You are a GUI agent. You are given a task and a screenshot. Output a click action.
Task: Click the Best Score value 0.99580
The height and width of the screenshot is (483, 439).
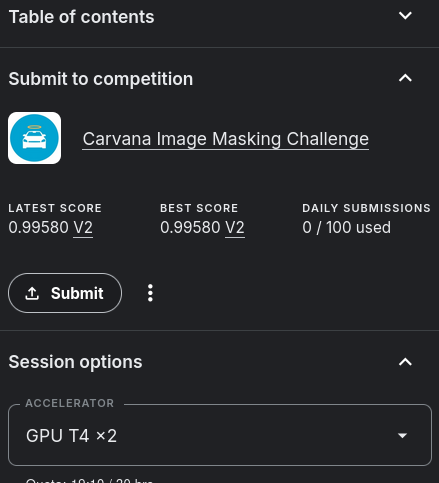click(x=190, y=228)
